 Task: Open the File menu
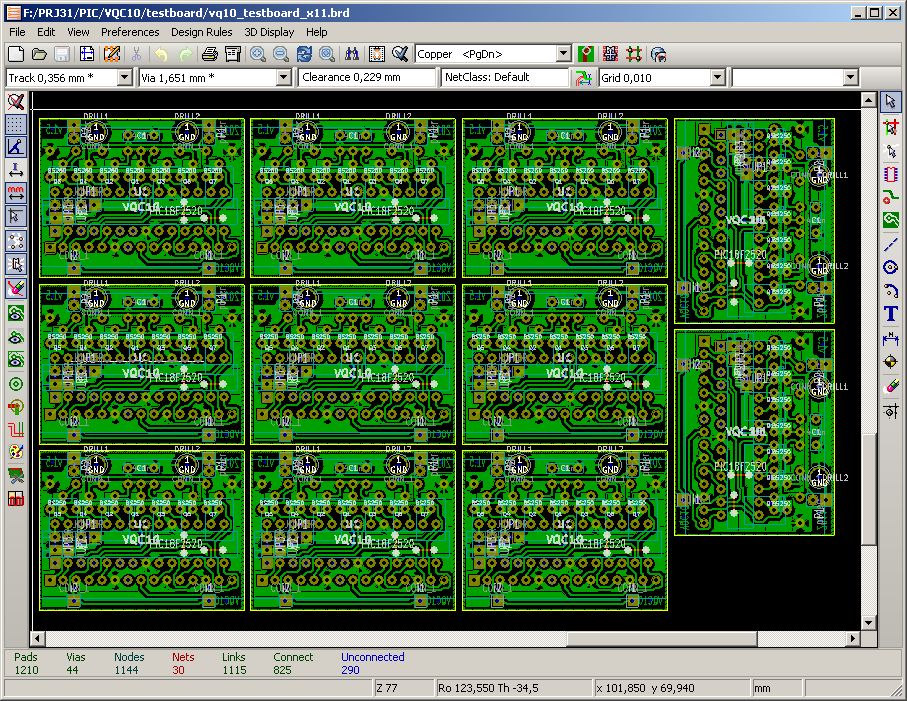[17, 32]
